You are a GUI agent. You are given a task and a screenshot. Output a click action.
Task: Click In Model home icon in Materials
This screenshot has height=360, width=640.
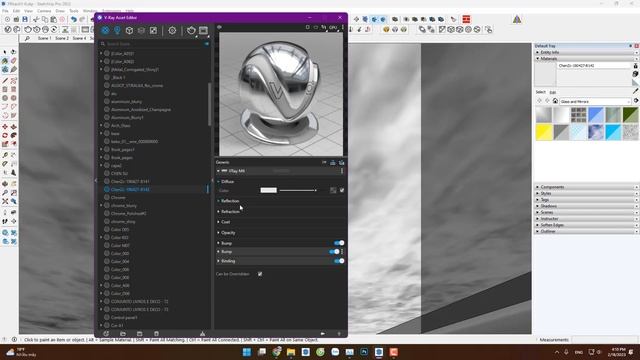tap(555, 101)
